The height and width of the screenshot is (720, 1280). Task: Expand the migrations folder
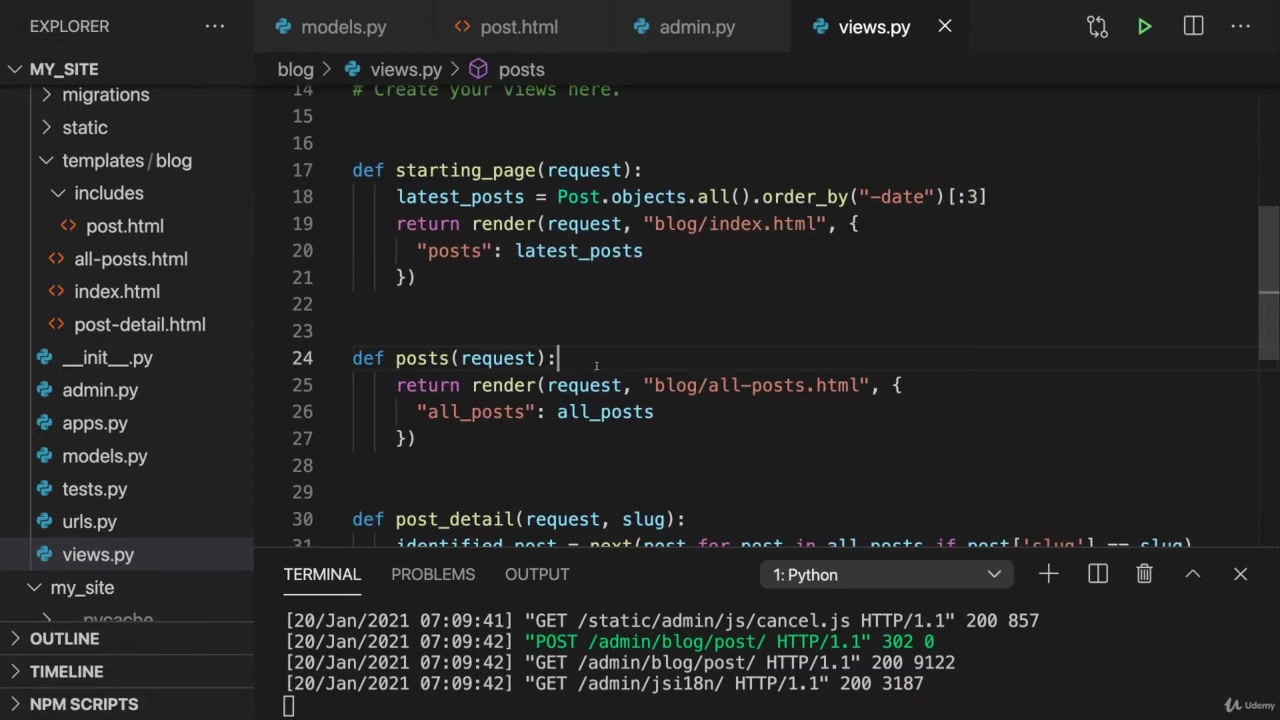[105, 95]
